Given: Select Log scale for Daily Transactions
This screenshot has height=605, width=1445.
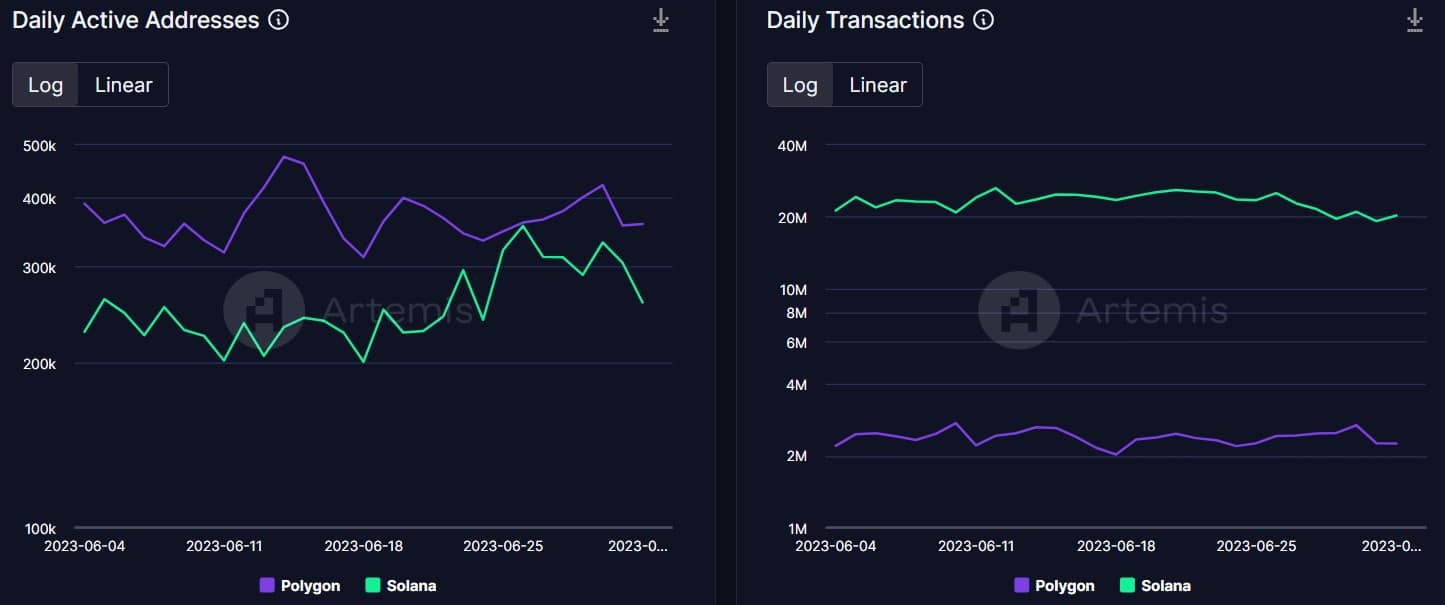Looking at the screenshot, I should pyautogui.click(x=800, y=85).
